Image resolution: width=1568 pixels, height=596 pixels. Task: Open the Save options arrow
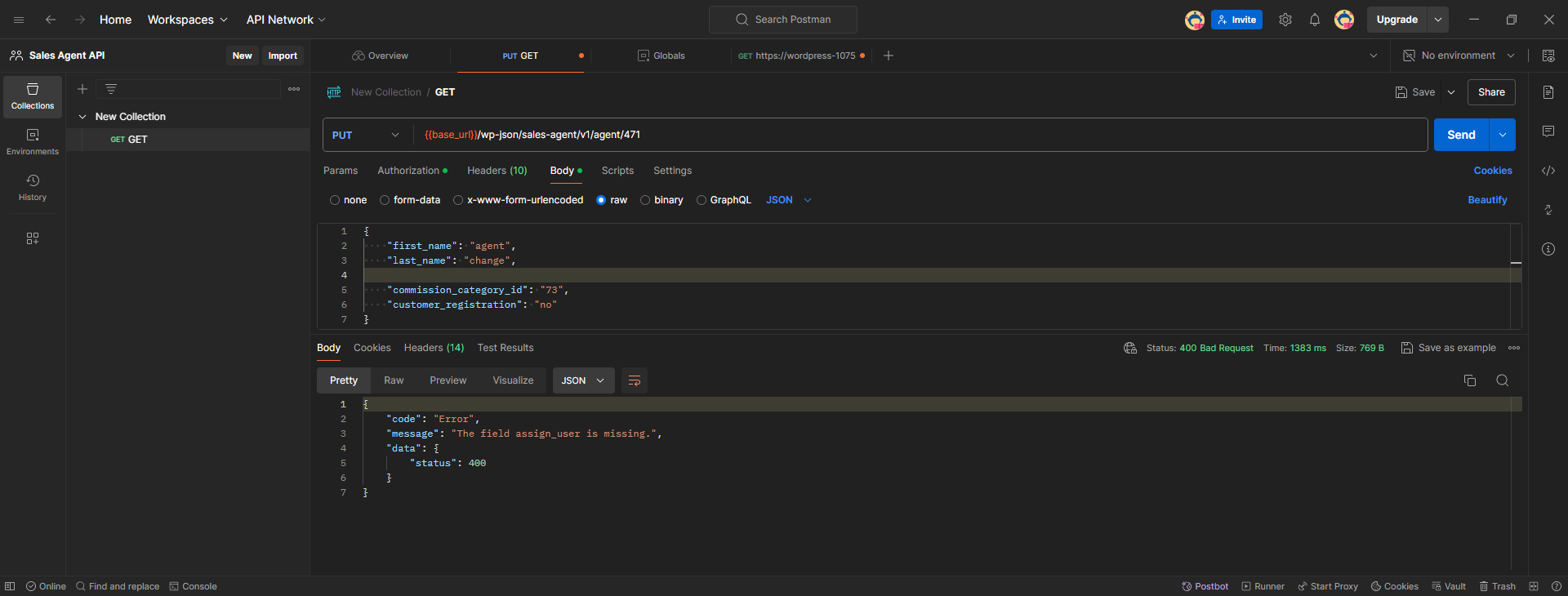[x=1451, y=92]
